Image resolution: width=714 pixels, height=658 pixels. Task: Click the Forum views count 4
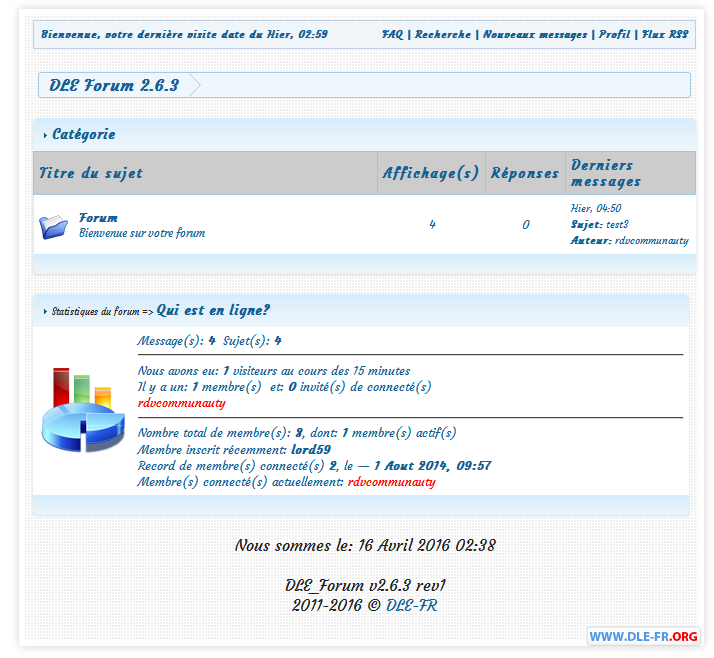pyautogui.click(x=432, y=224)
